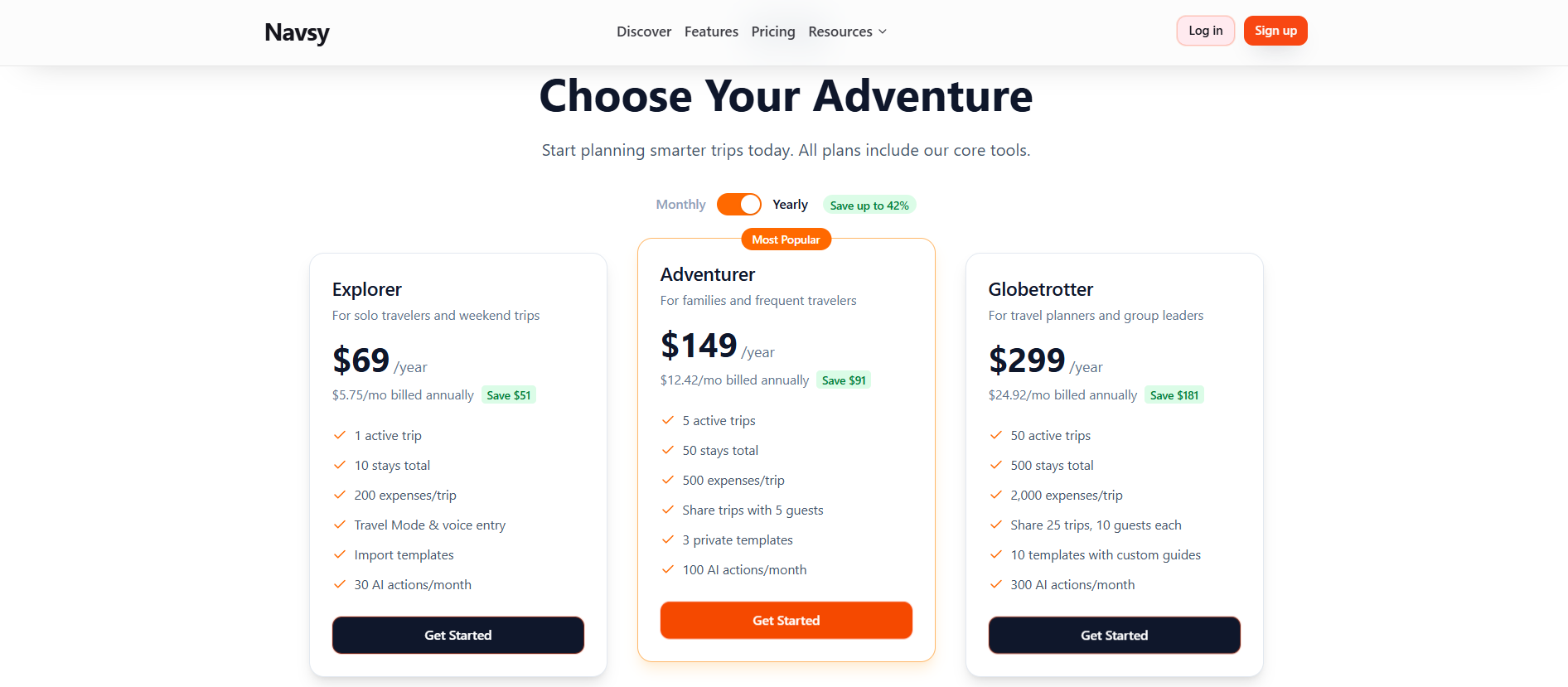This screenshot has height=687, width=1568.
Task: Click the checkmark beside "Import templates"
Action: pyautogui.click(x=340, y=554)
